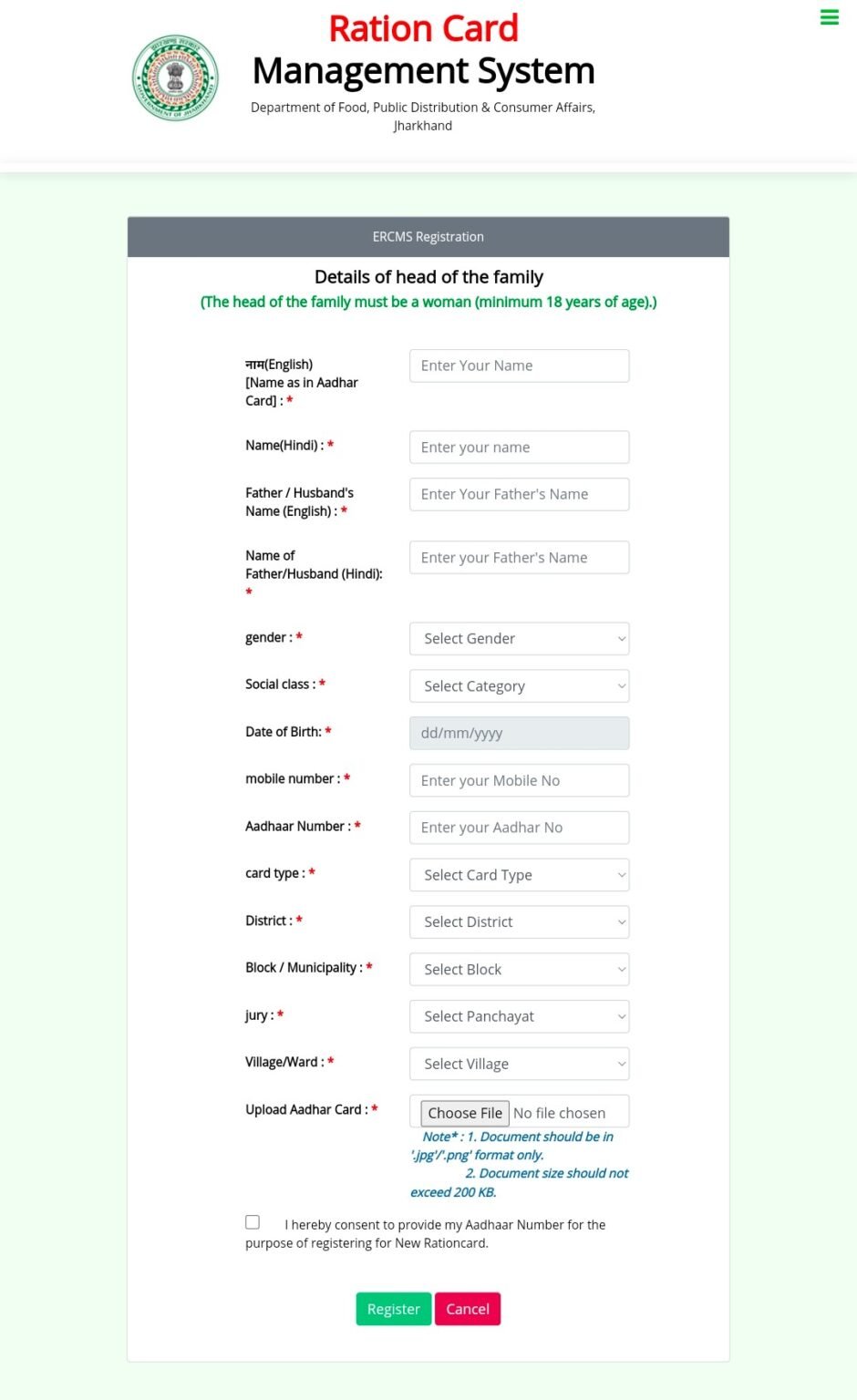Click the Aadhaar Number input field
857x1400 pixels.
(519, 827)
